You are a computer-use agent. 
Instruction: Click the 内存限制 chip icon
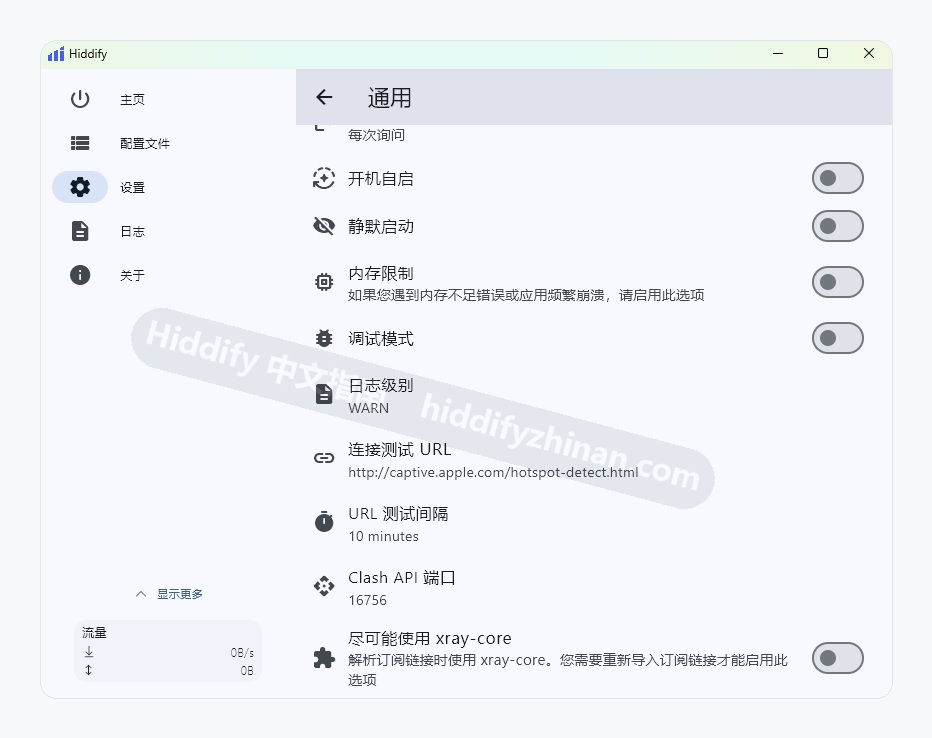(324, 282)
